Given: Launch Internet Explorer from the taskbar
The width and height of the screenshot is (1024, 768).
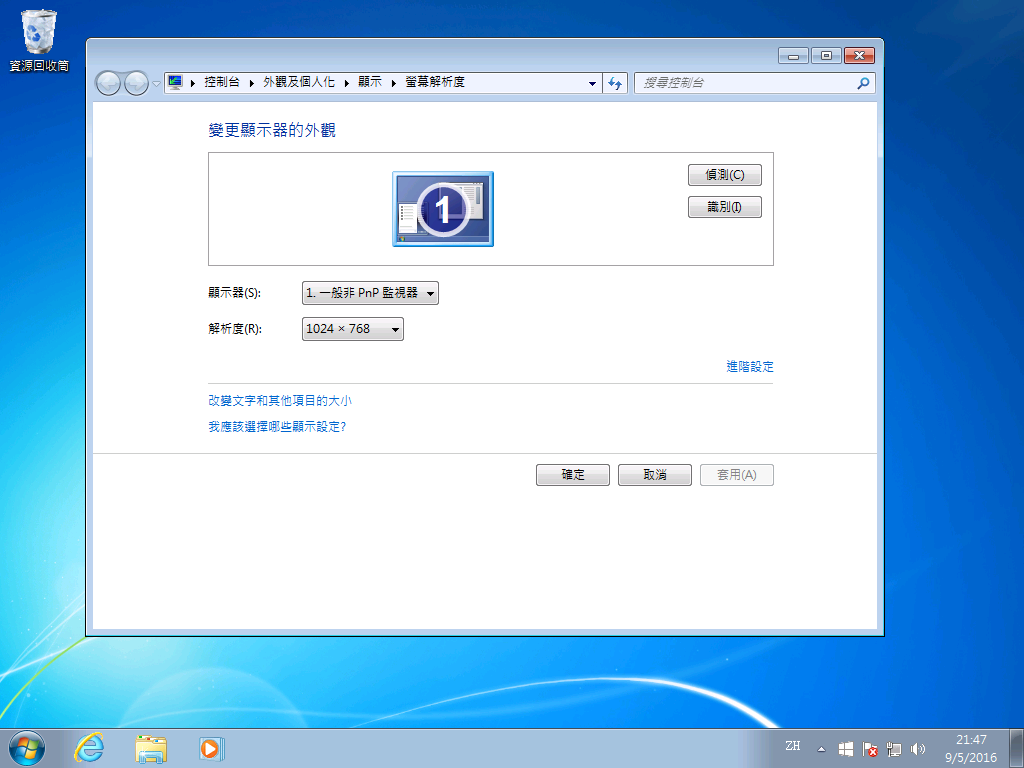Looking at the screenshot, I should coord(89,747).
